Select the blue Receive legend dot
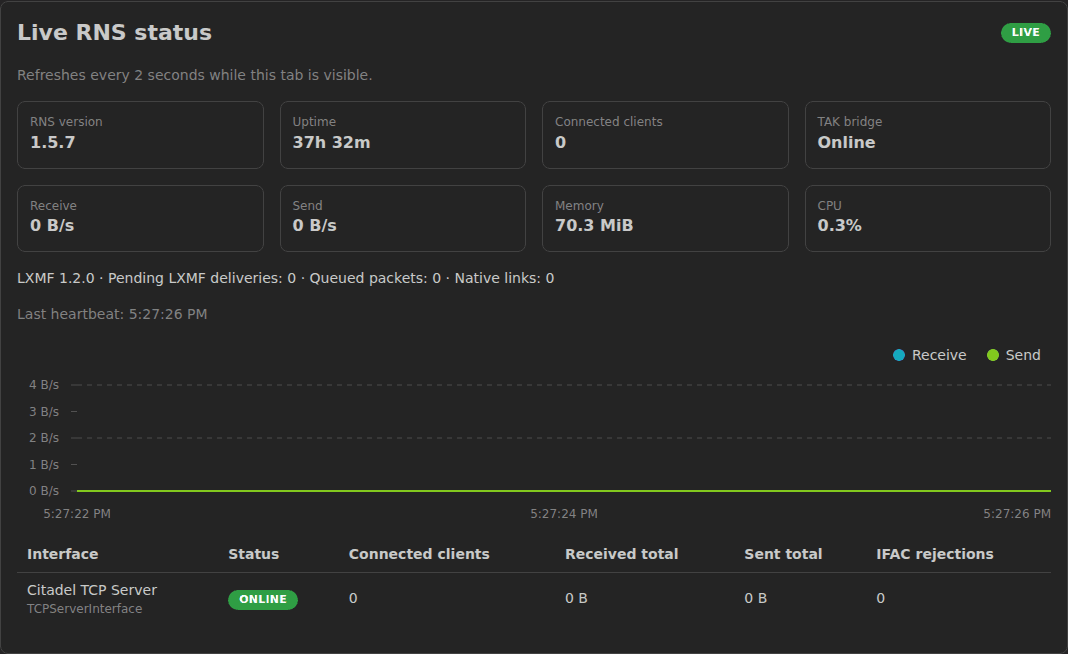The width and height of the screenshot is (1068, 654). click(899, 355)
